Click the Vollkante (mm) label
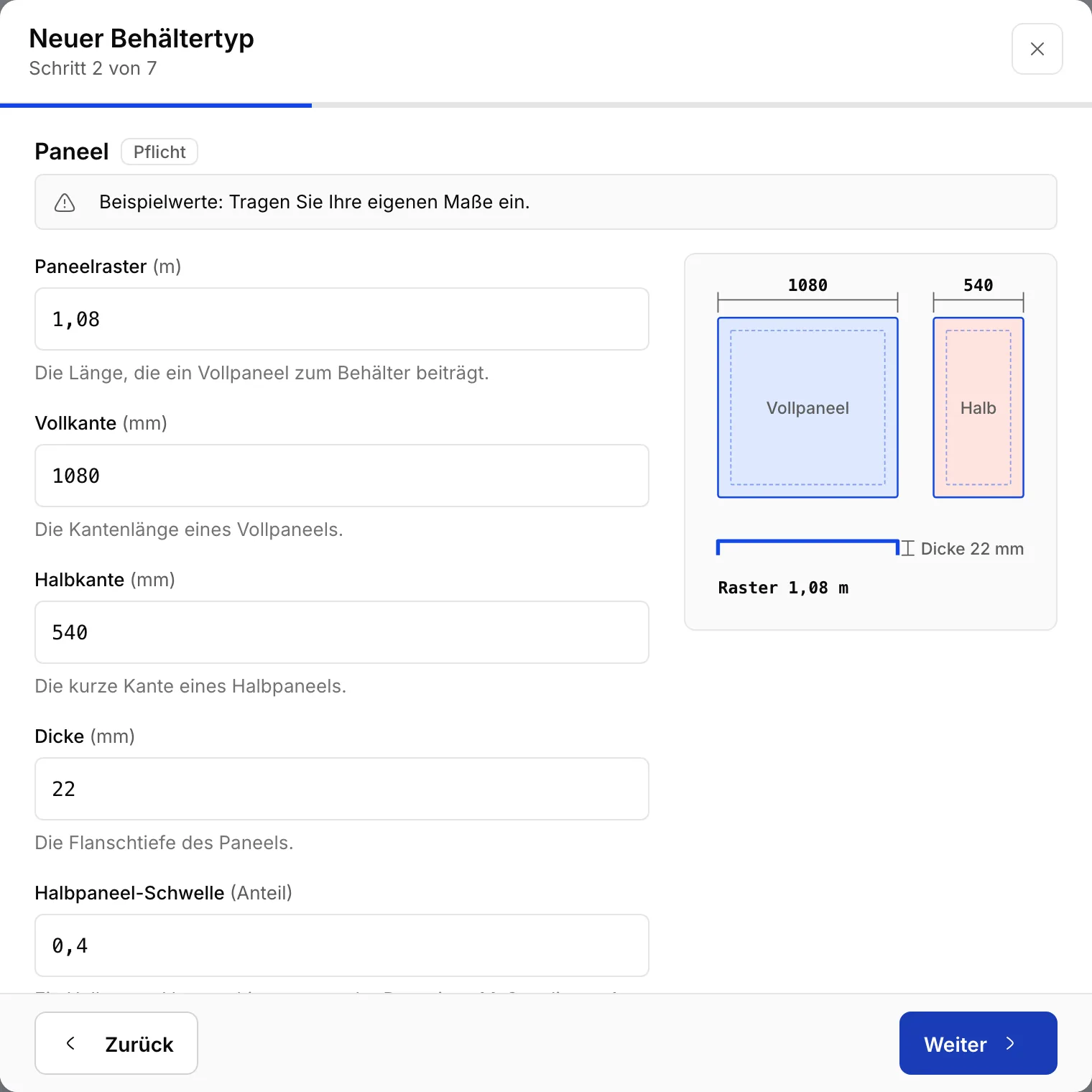The height and width of the screenshot is (1092, 1092). tap(101, 423)
